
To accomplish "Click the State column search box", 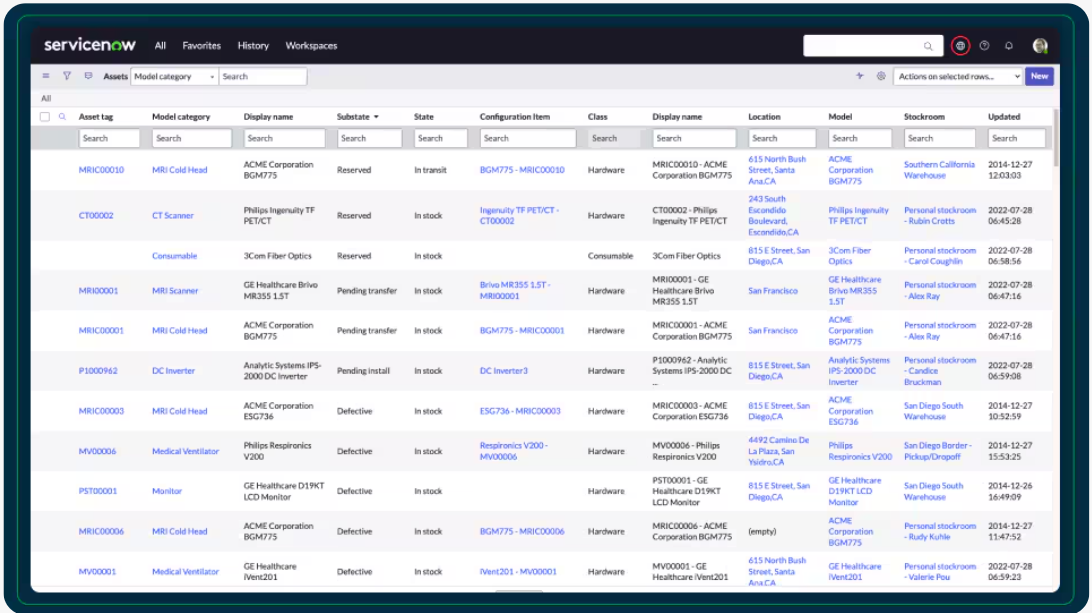I will (x=440, y=139).
